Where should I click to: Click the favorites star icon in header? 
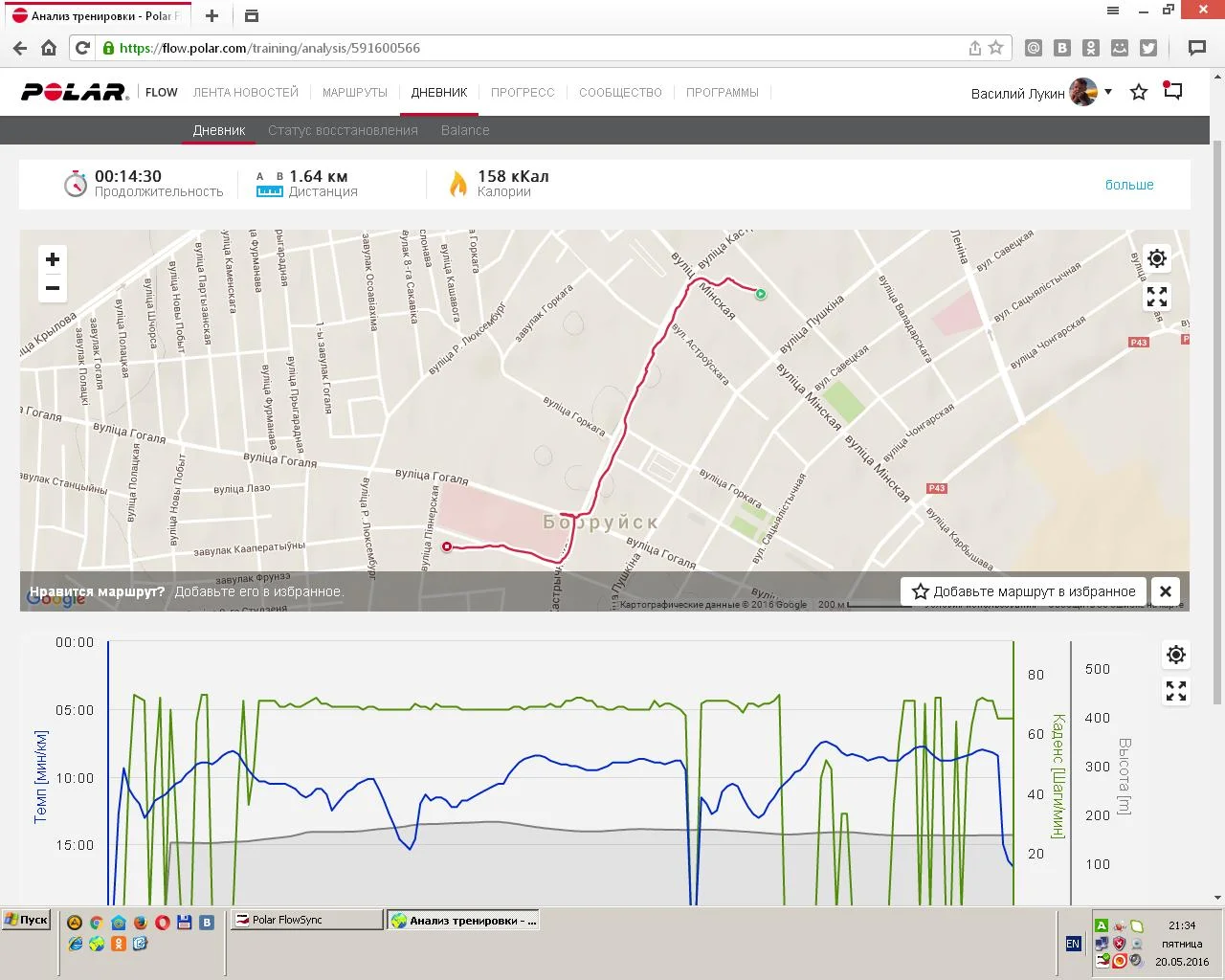1139,93
